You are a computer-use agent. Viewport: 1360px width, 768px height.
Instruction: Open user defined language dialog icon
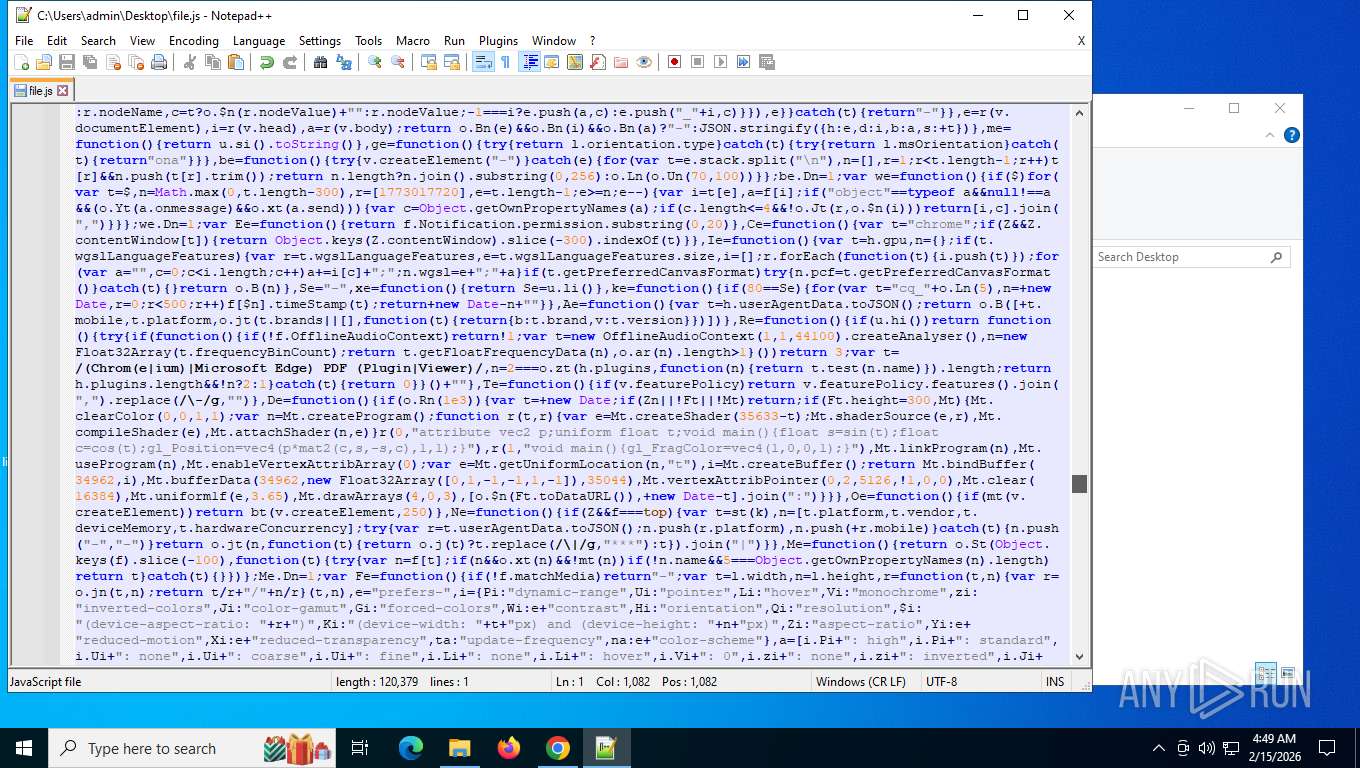point(552,62)
